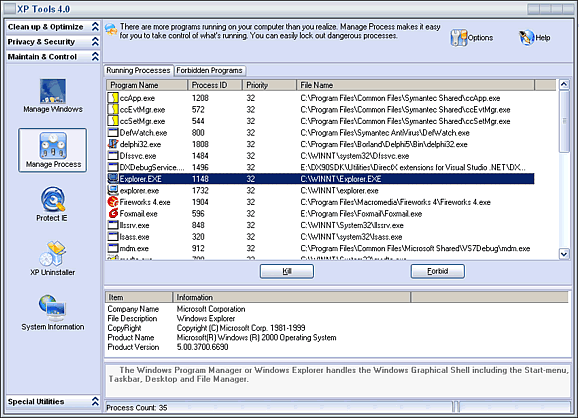
Task: Select the lsass.exe process name
Action: pyautogui.click(x=134, y=237)
